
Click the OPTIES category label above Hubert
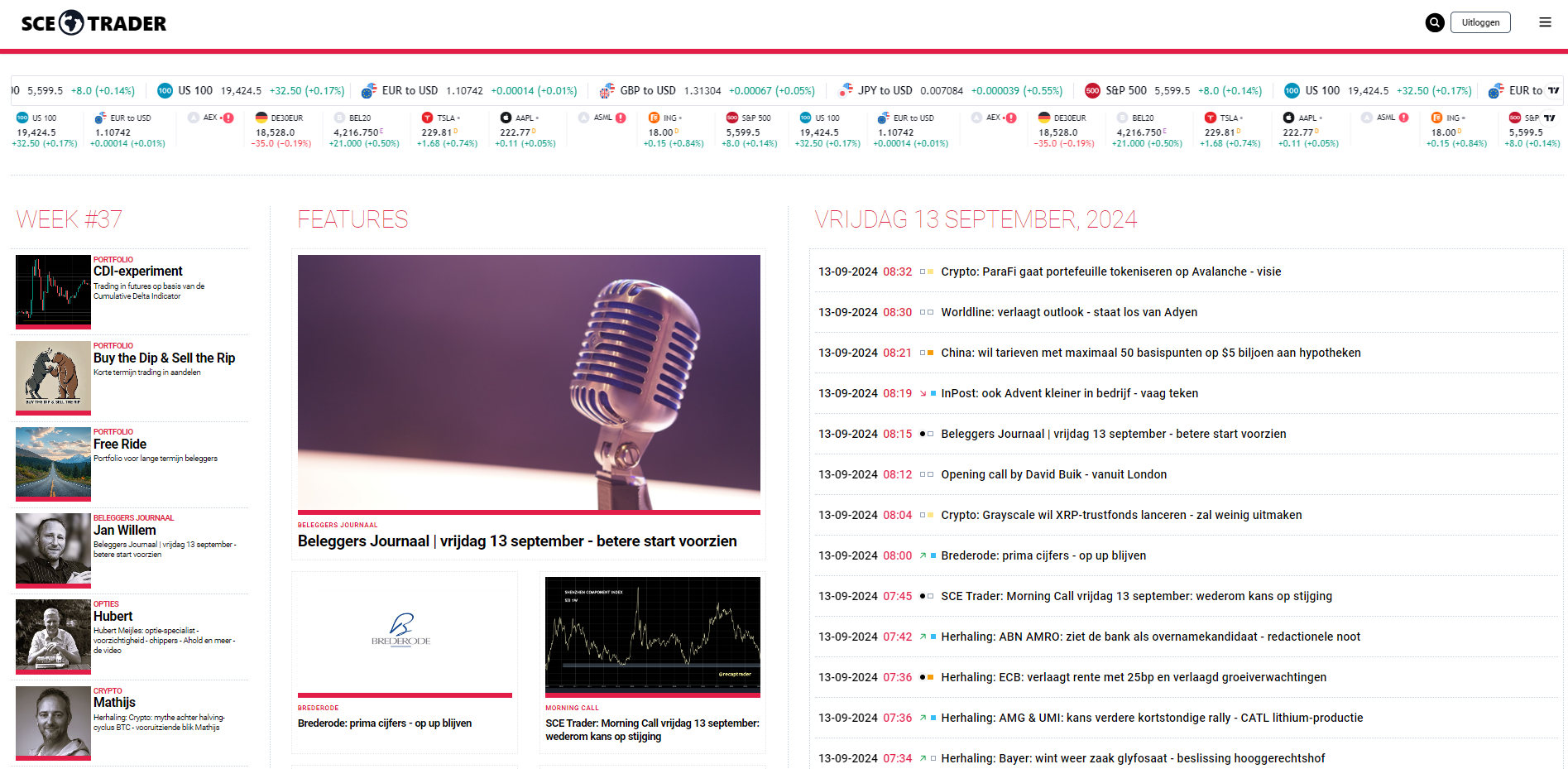(106, 604)
